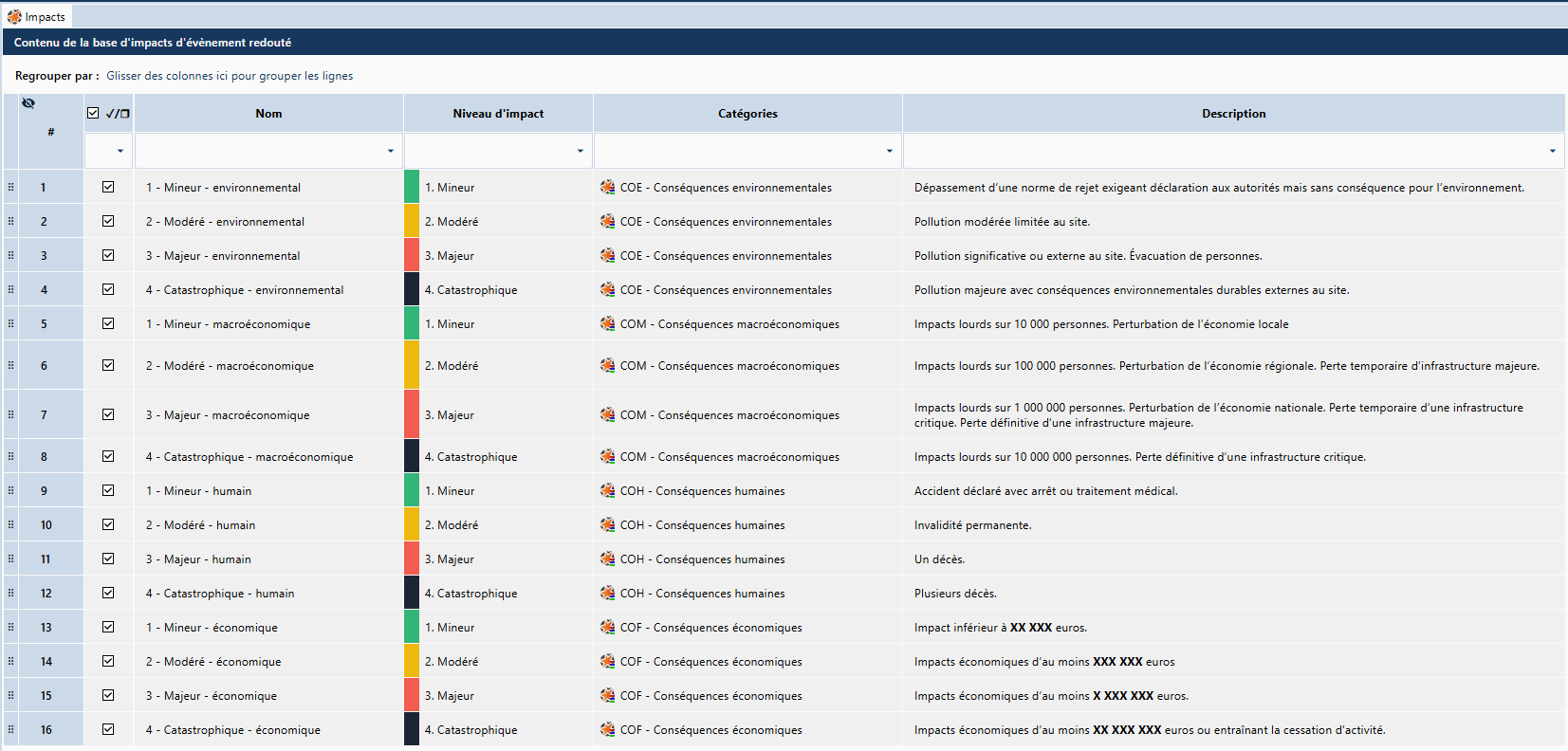Image resolution: width=1568 pixels, height=751 pixels.
Task: Toggle the select-all checkbox in the header
Action: [x=93, y=113]
